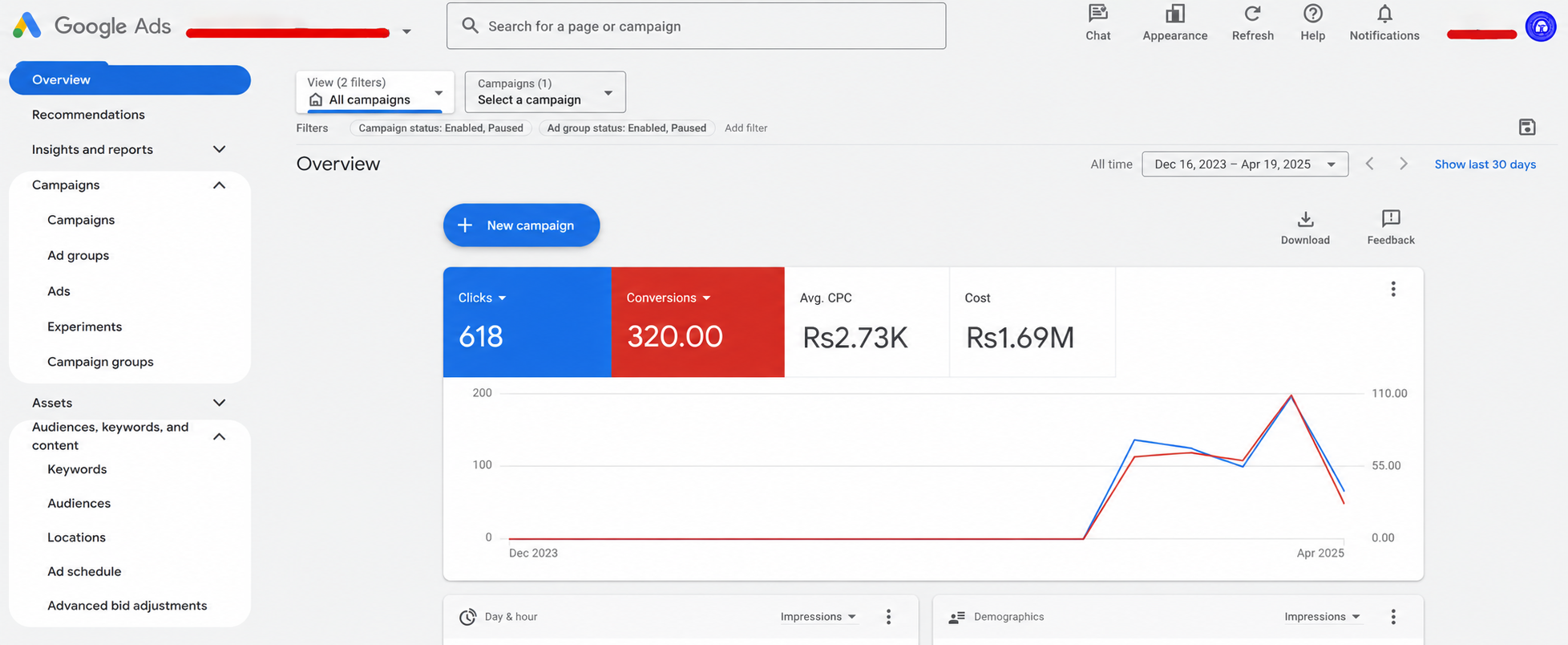Screen dimensions: 1568x645
Task: Click Show last 30 days link
Action: coord(1485,164)
